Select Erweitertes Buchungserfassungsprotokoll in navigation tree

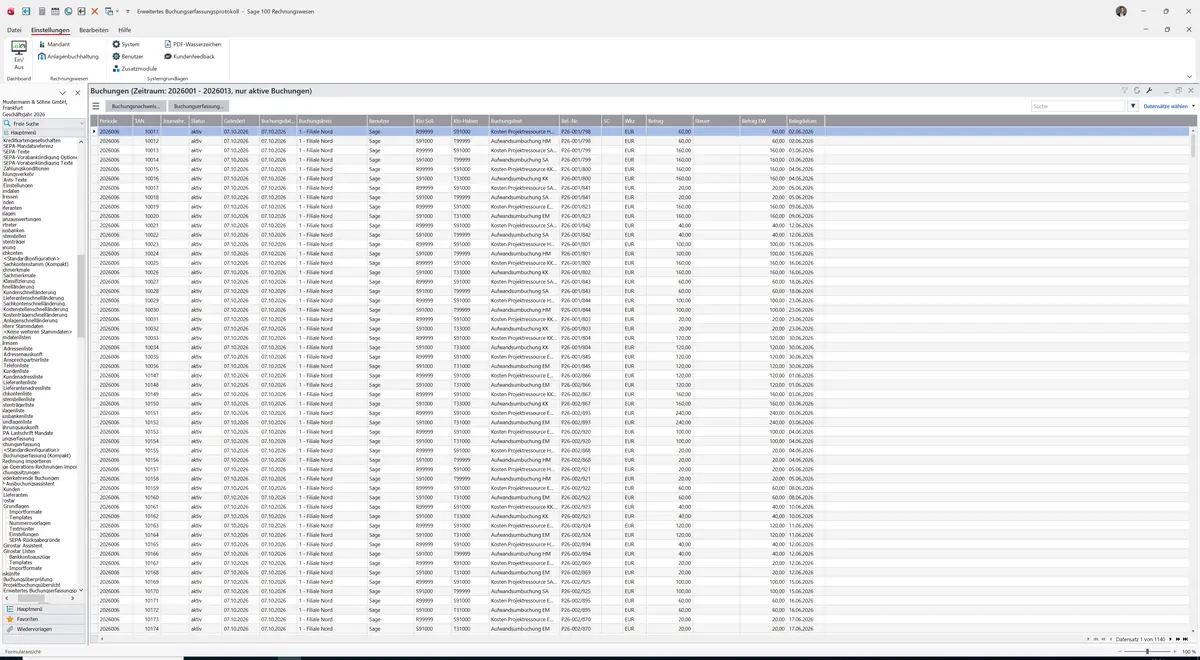40,591
